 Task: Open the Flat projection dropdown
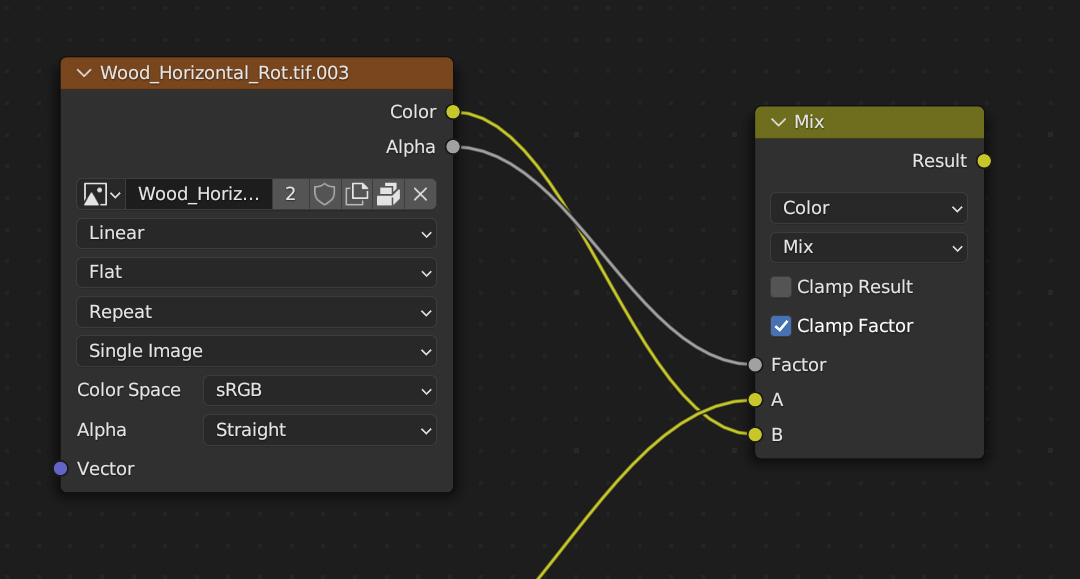[x=256, y=272]
